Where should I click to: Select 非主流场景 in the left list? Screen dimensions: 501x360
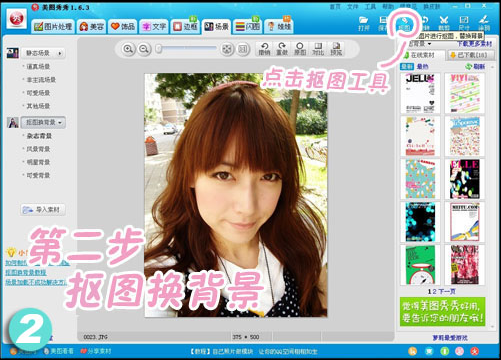coord(41,80)
